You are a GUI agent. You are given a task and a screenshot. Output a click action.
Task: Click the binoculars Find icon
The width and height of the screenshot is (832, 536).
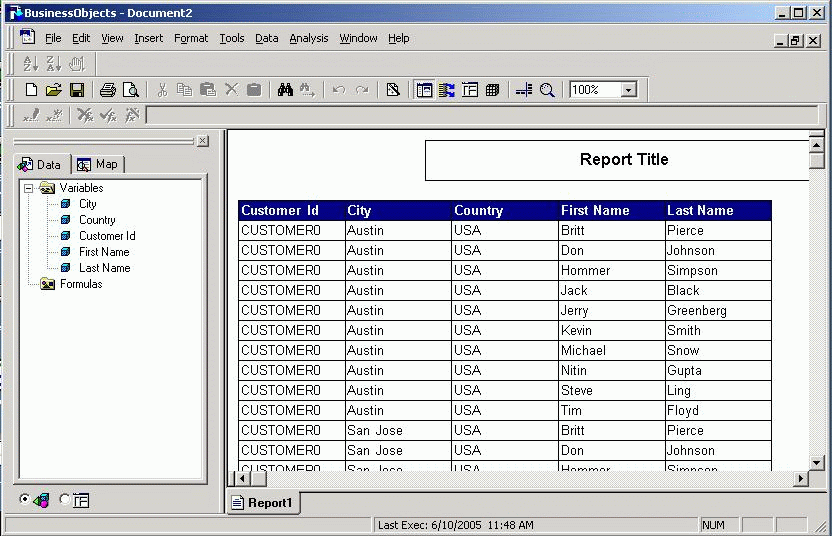coord(285,90)
